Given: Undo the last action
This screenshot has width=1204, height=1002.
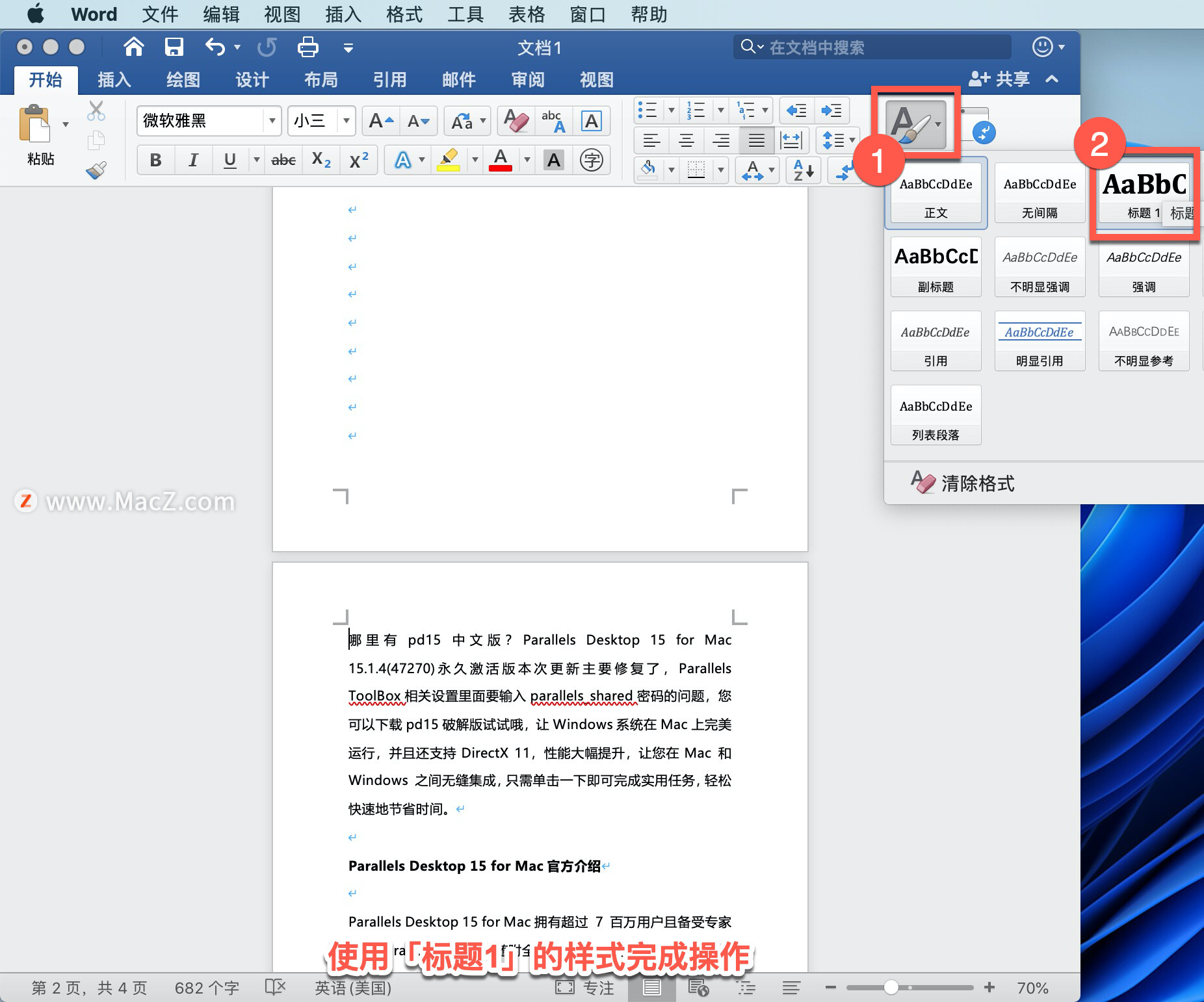Looking at the screenshot, I should pos(215,47).
